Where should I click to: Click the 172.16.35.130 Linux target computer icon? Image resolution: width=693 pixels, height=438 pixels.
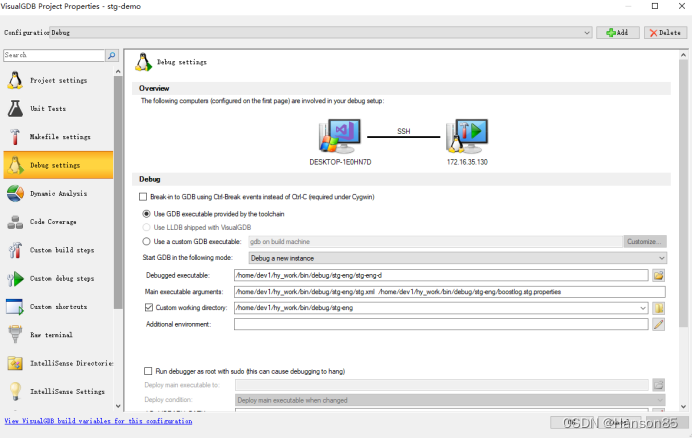pyautogui.click(x=467, y=136)
